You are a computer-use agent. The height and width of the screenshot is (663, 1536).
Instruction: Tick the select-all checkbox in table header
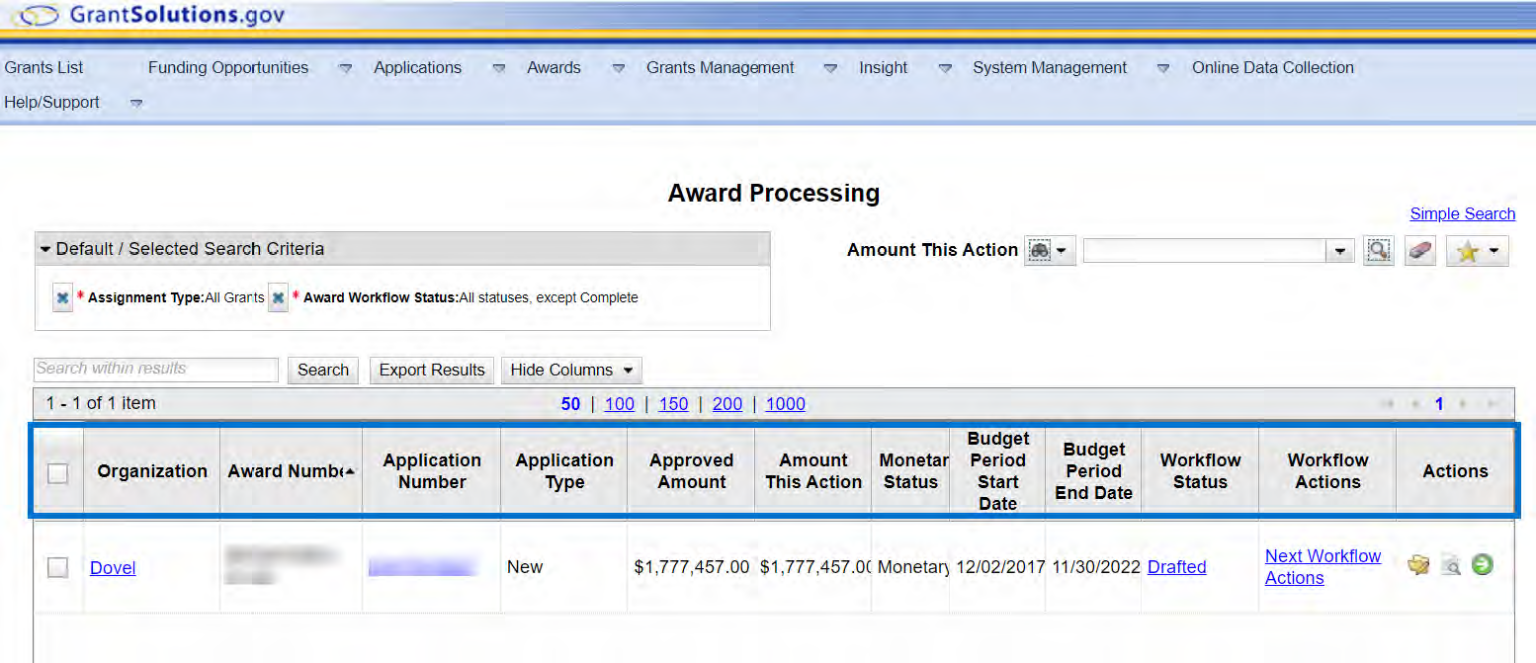click(58, 473)
